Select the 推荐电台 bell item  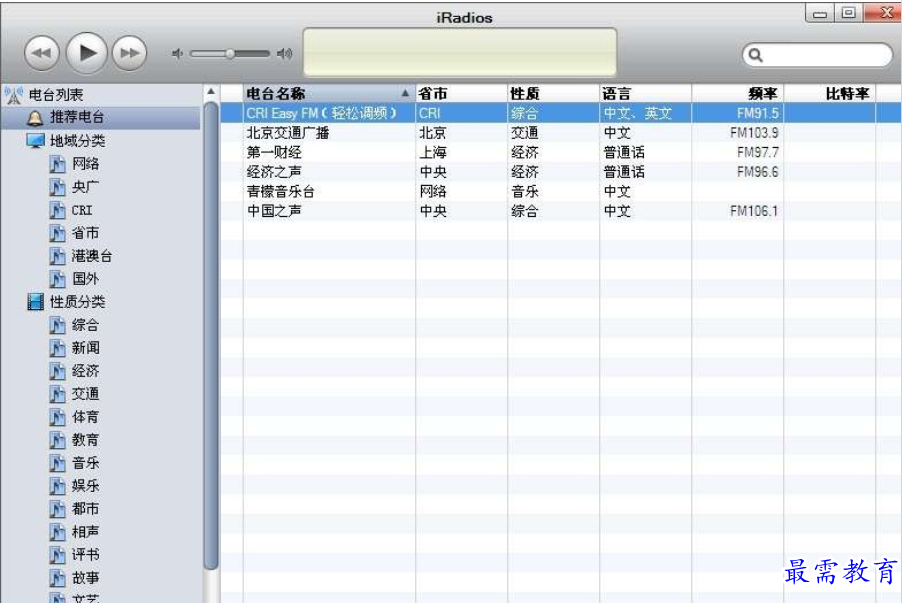77,118
